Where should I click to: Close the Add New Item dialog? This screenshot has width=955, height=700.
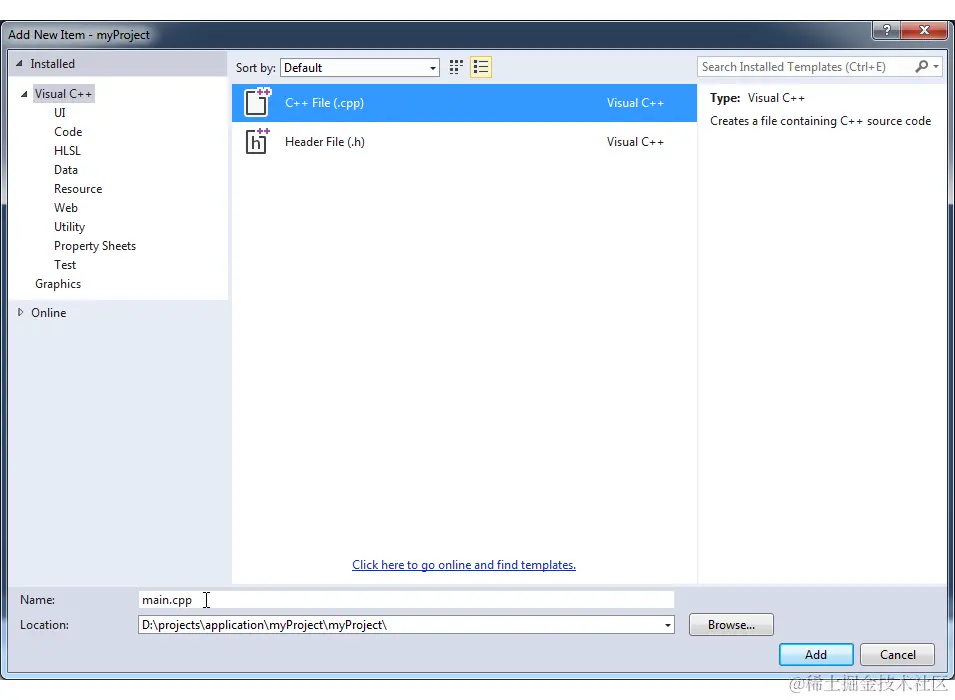pyautogui.click(x=923, y=30)
